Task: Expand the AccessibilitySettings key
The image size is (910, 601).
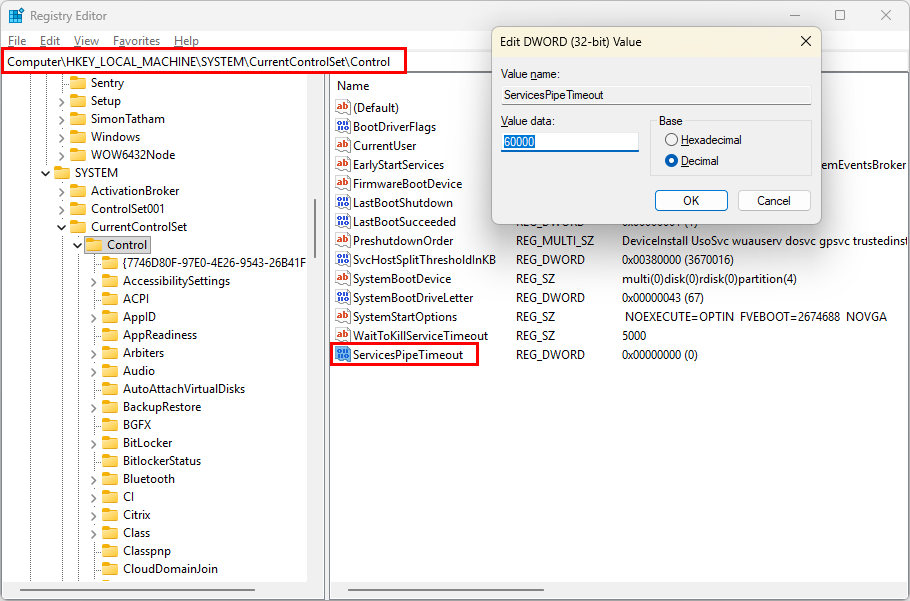Action: (93, 281)
